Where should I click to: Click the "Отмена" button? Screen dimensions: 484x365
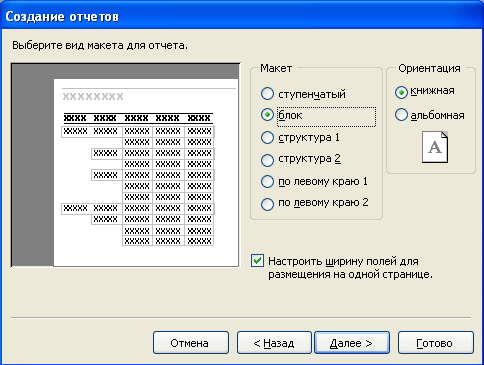point(191,342)
